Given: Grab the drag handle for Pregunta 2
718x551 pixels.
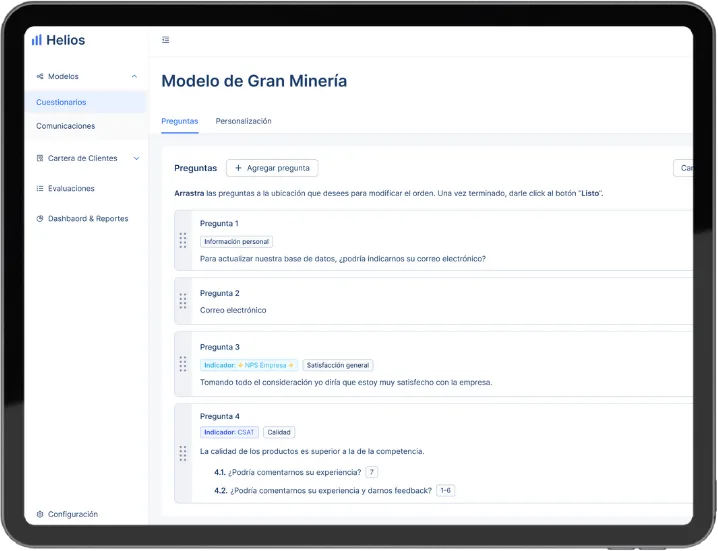Looking at the screenshot, I should 183,301.
